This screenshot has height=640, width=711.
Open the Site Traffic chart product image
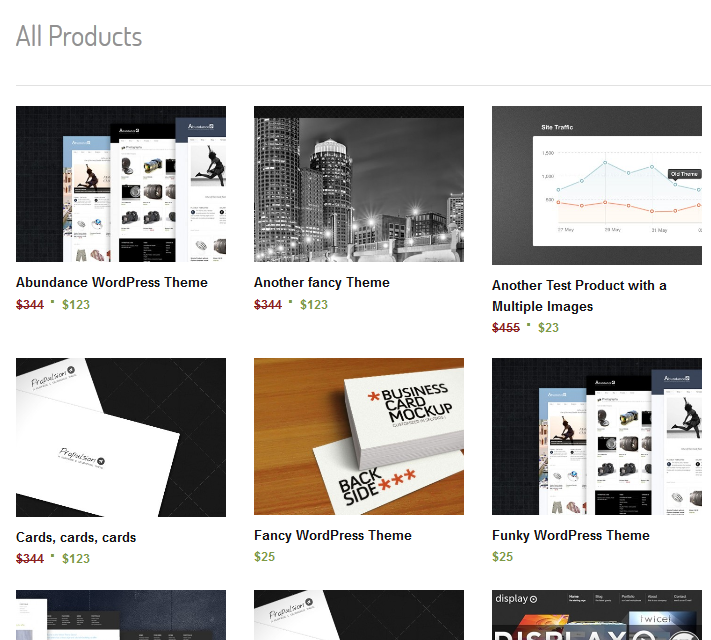point(597,185)
